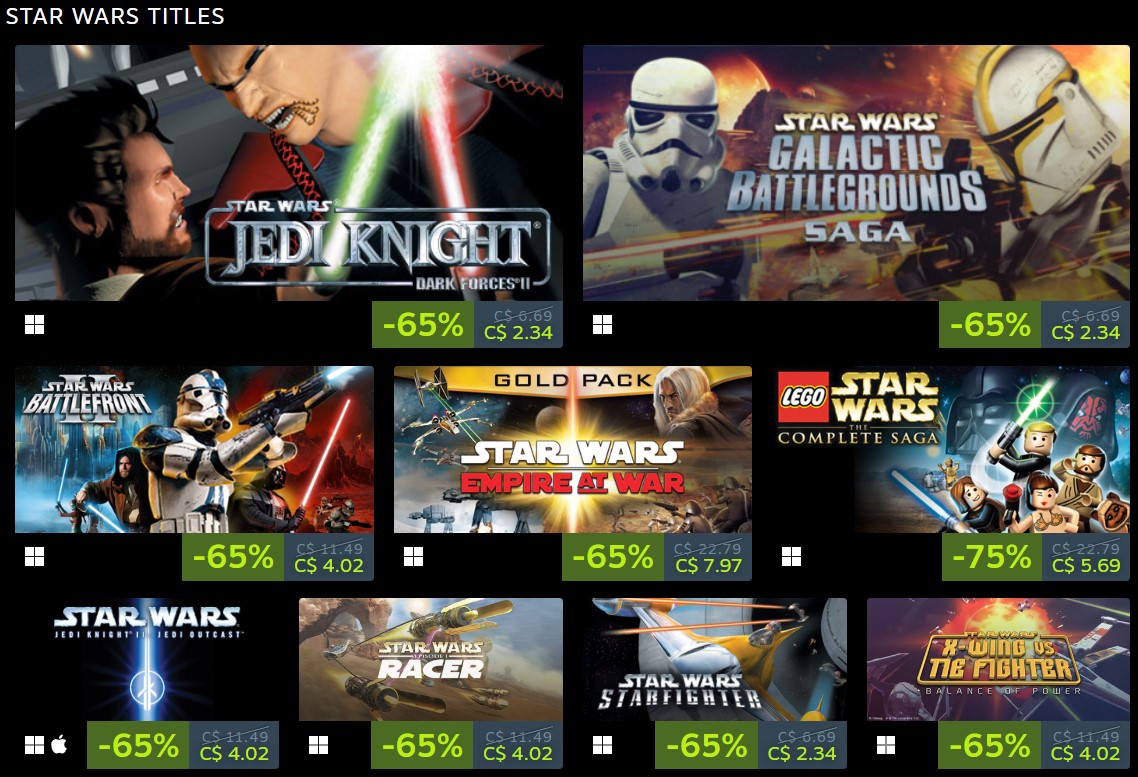The image size is (1138, 777).
Task: Click the Apple macOS icon under Jedi Outcast
Action: 60,744
